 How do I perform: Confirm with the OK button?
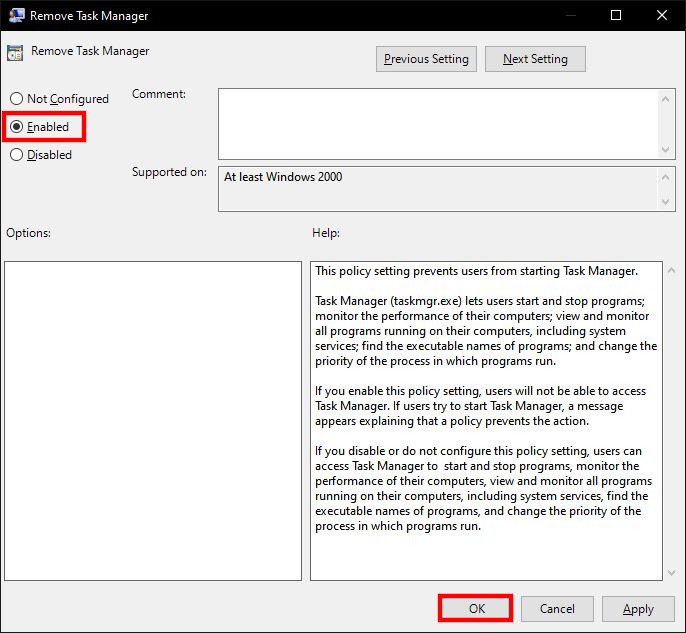point(476,609)
